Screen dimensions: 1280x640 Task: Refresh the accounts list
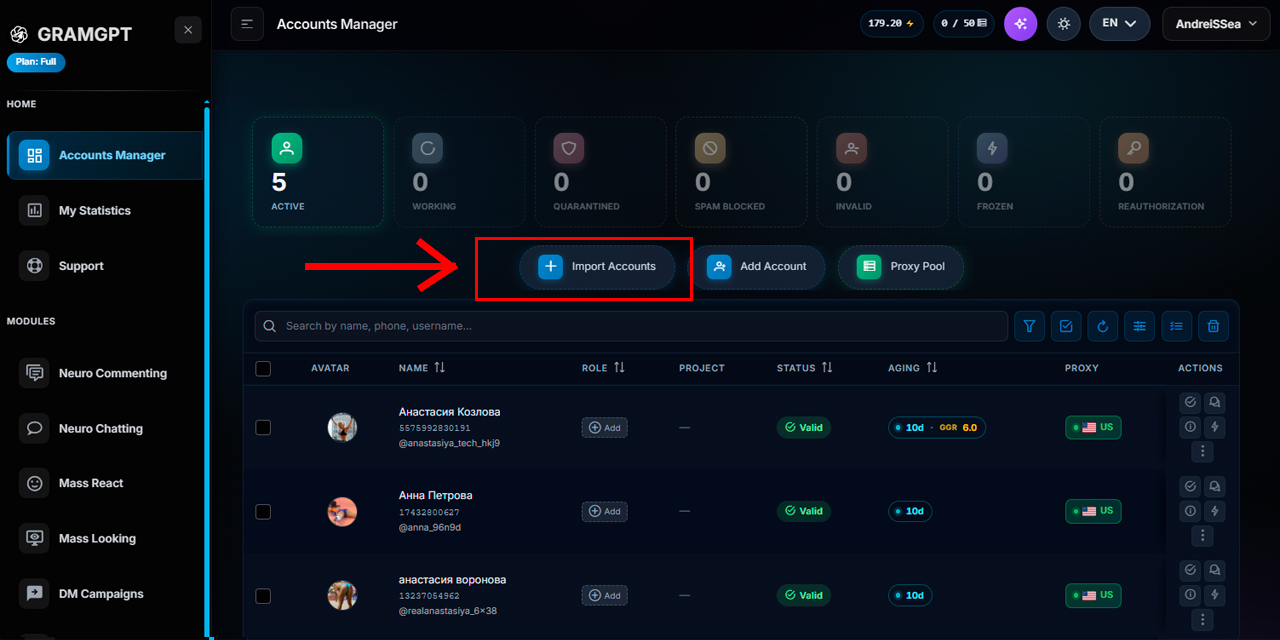1103,326
